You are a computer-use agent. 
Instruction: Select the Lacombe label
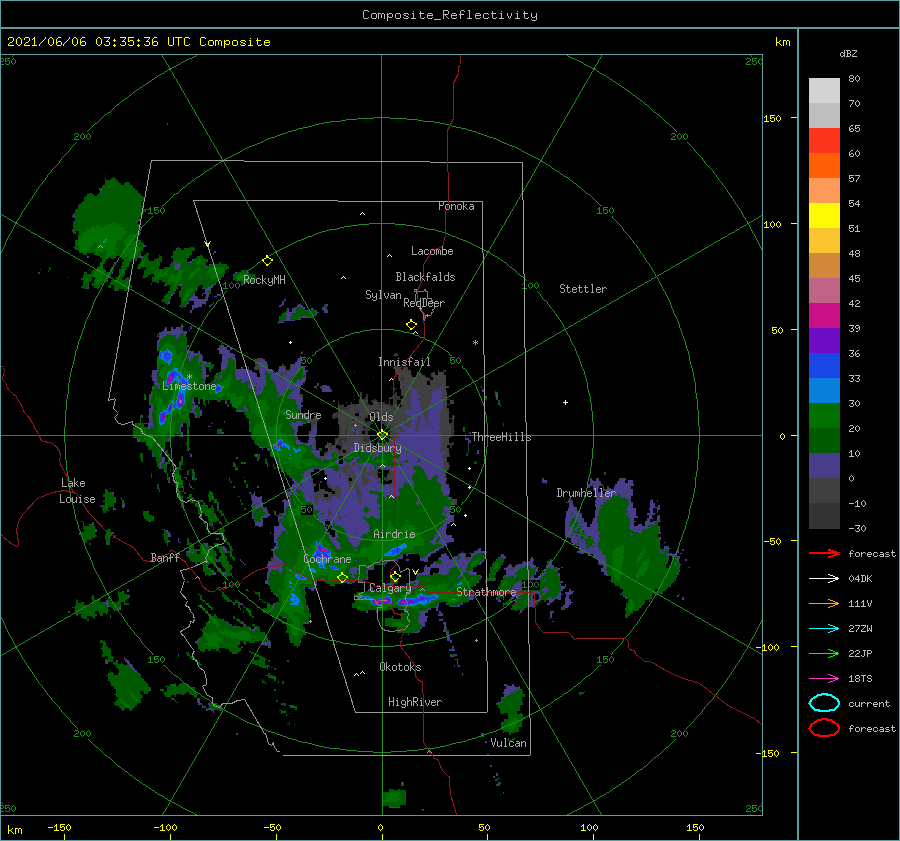pos(432,251)
